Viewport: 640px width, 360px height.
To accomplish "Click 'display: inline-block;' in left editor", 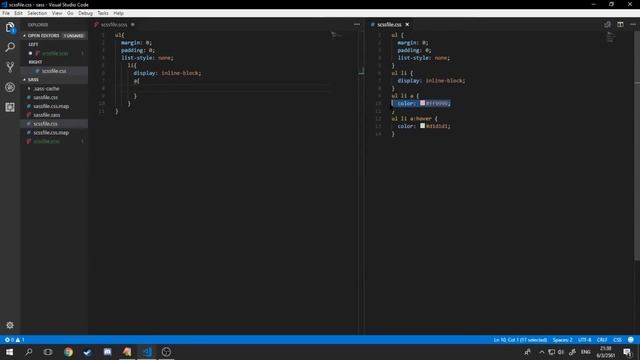I will pyautogui.click(x=167, y=73).
